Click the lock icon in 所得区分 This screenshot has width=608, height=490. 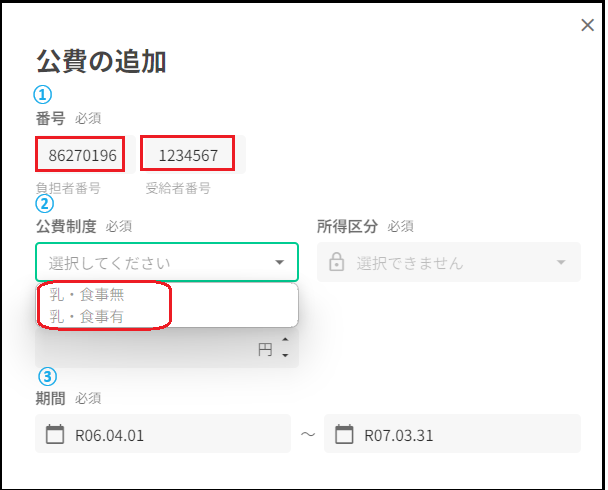336,263
